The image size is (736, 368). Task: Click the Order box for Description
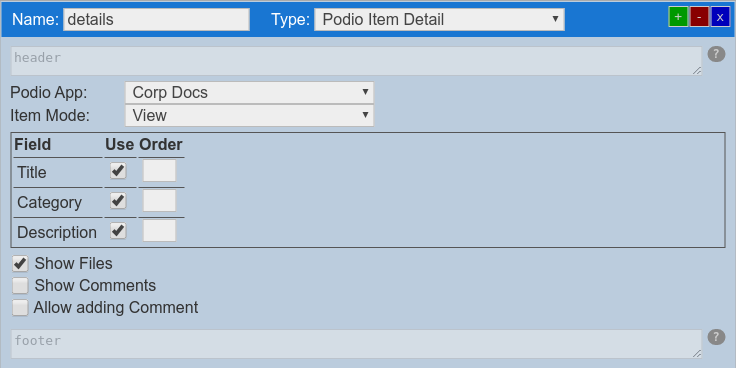point(160,231)
